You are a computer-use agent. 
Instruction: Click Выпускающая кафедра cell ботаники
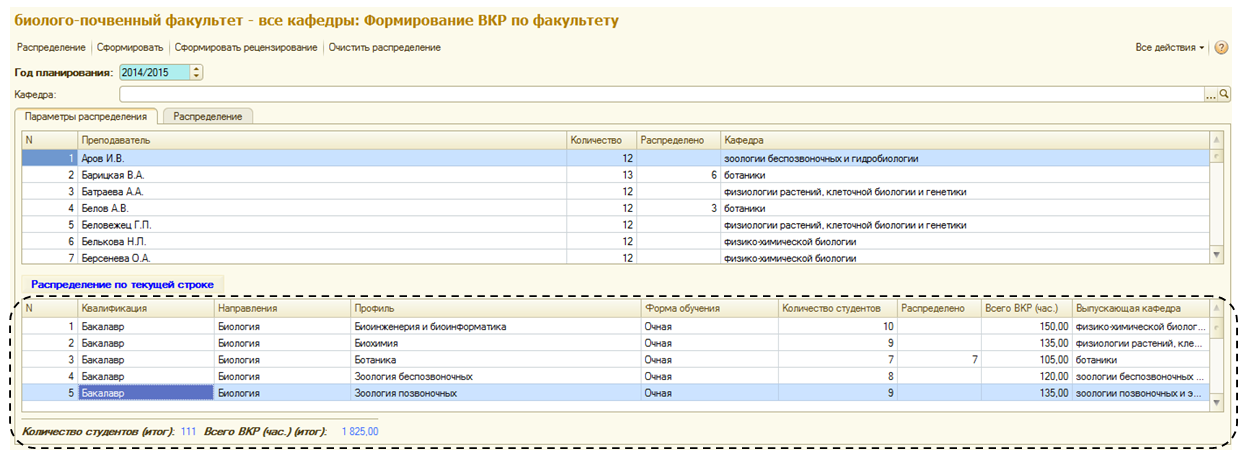[x=1141, y=359]
